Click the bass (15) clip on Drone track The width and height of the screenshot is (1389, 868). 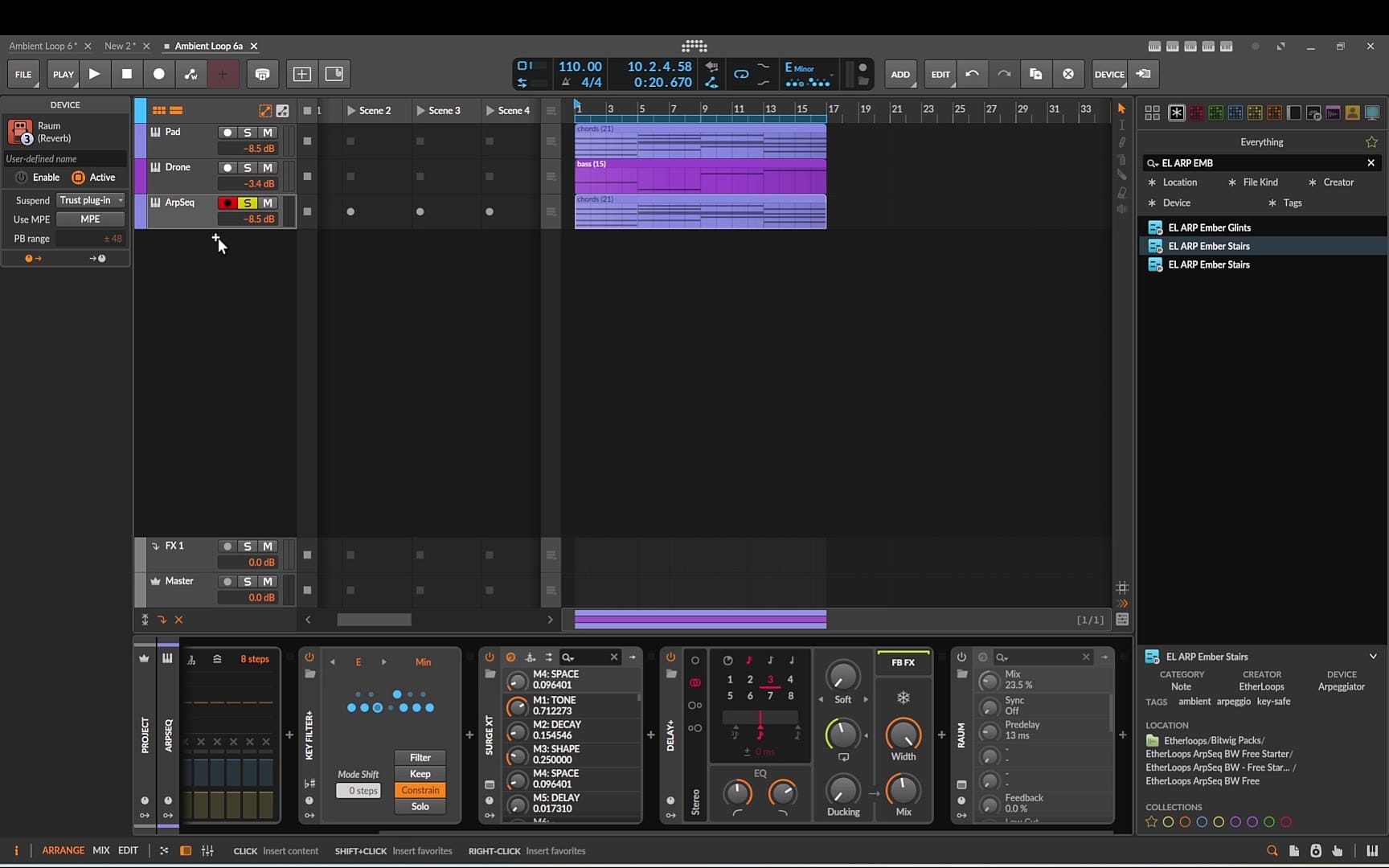click(700, 177)
